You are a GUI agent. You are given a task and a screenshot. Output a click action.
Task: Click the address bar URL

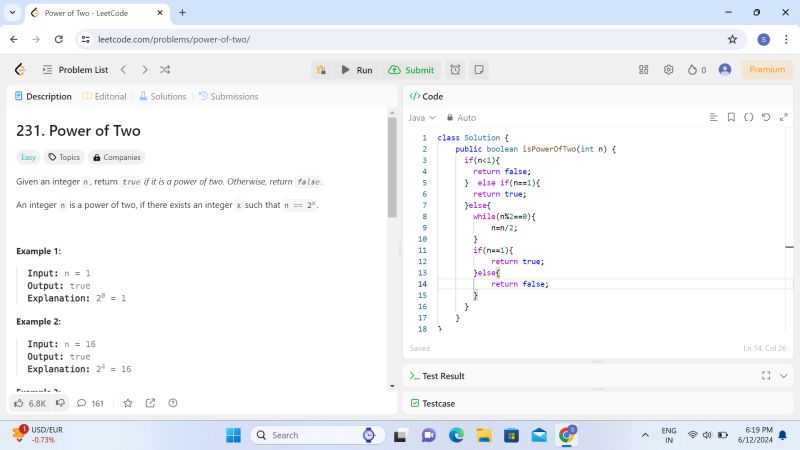point(174,39)
